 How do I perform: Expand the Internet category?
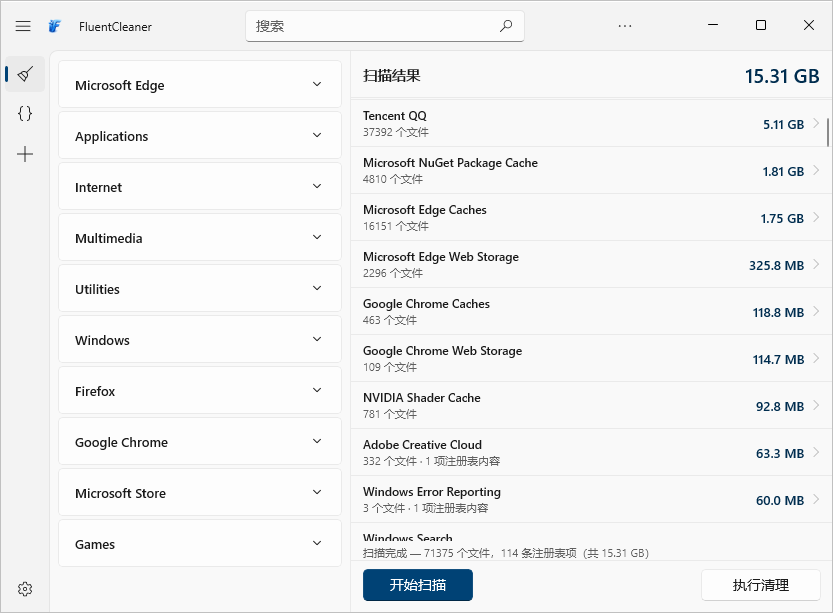(200, 186)
